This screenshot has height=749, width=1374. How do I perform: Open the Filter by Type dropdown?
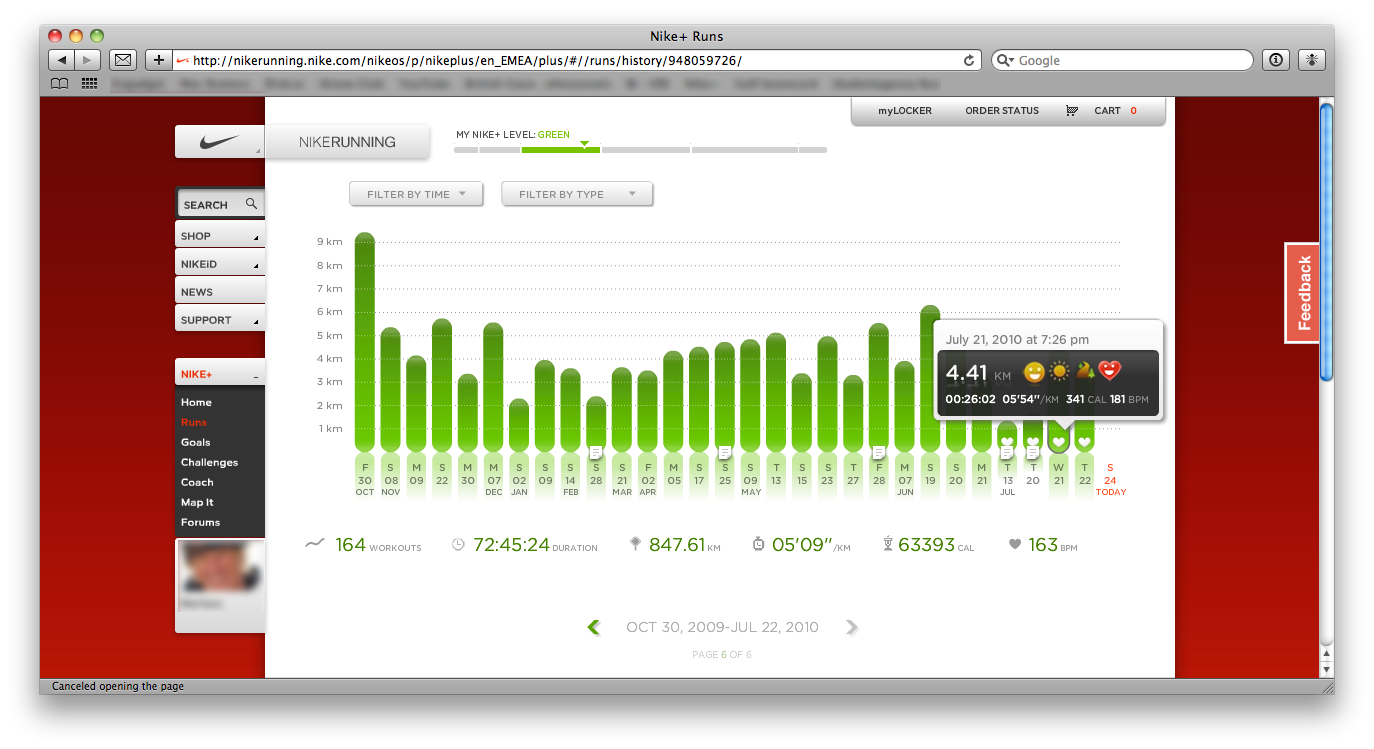576,194
